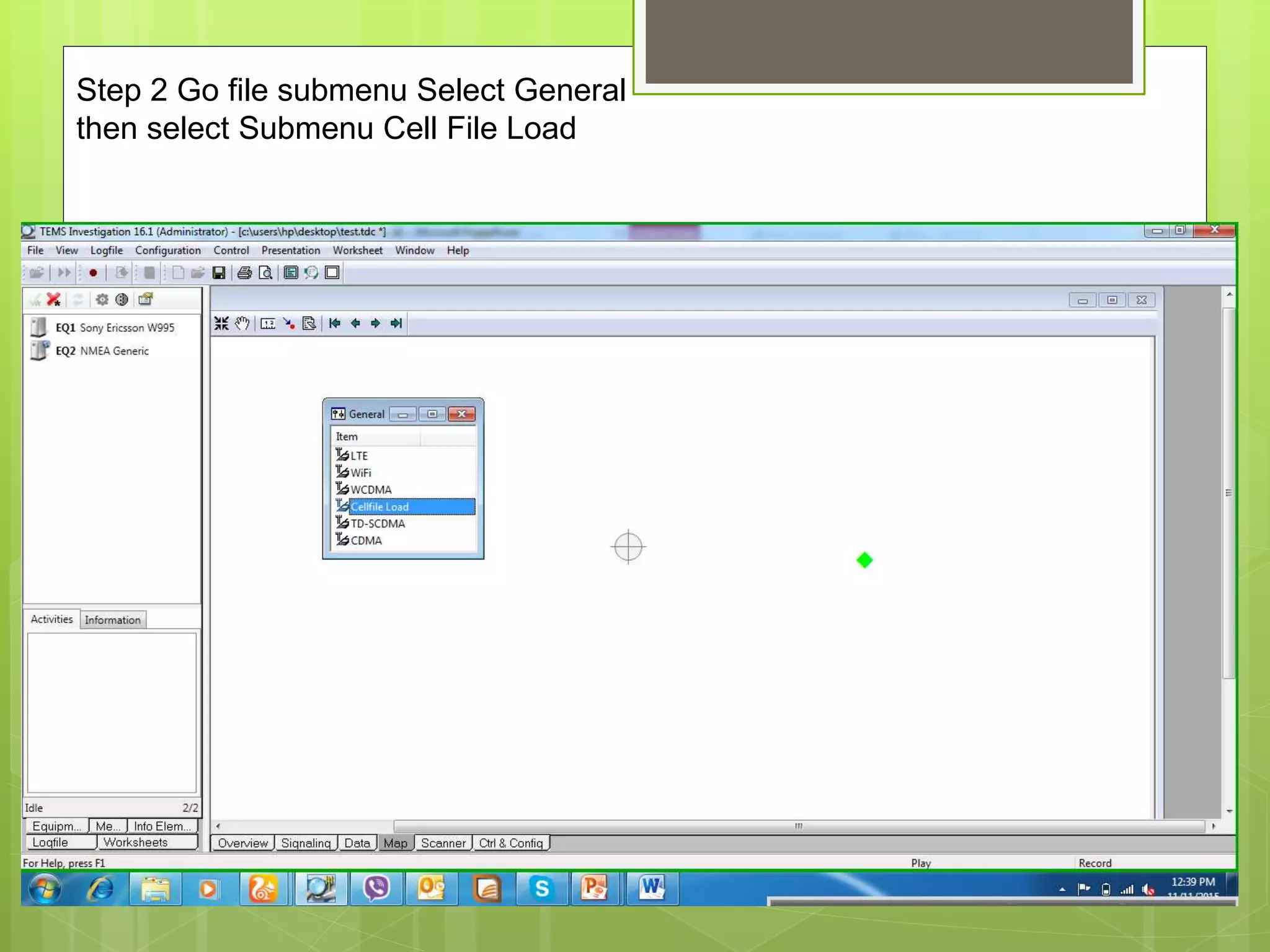
Task: Switch to the Worksheets navigator tab
Action: click(x=148, y=842)
